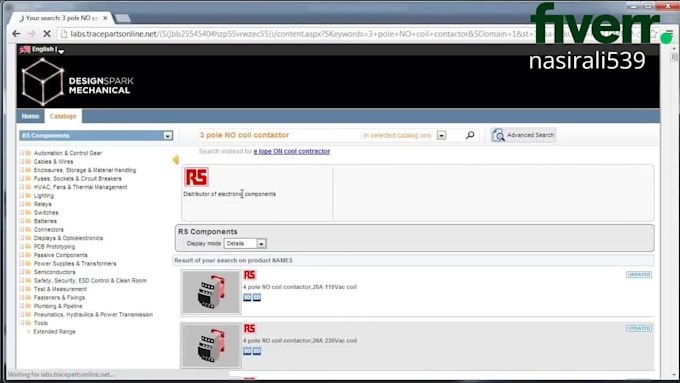Select Safety, Security, ESD Control & Clean Room
The height and width of the screenshot is (383, 680).
click(x=90, y=281)
